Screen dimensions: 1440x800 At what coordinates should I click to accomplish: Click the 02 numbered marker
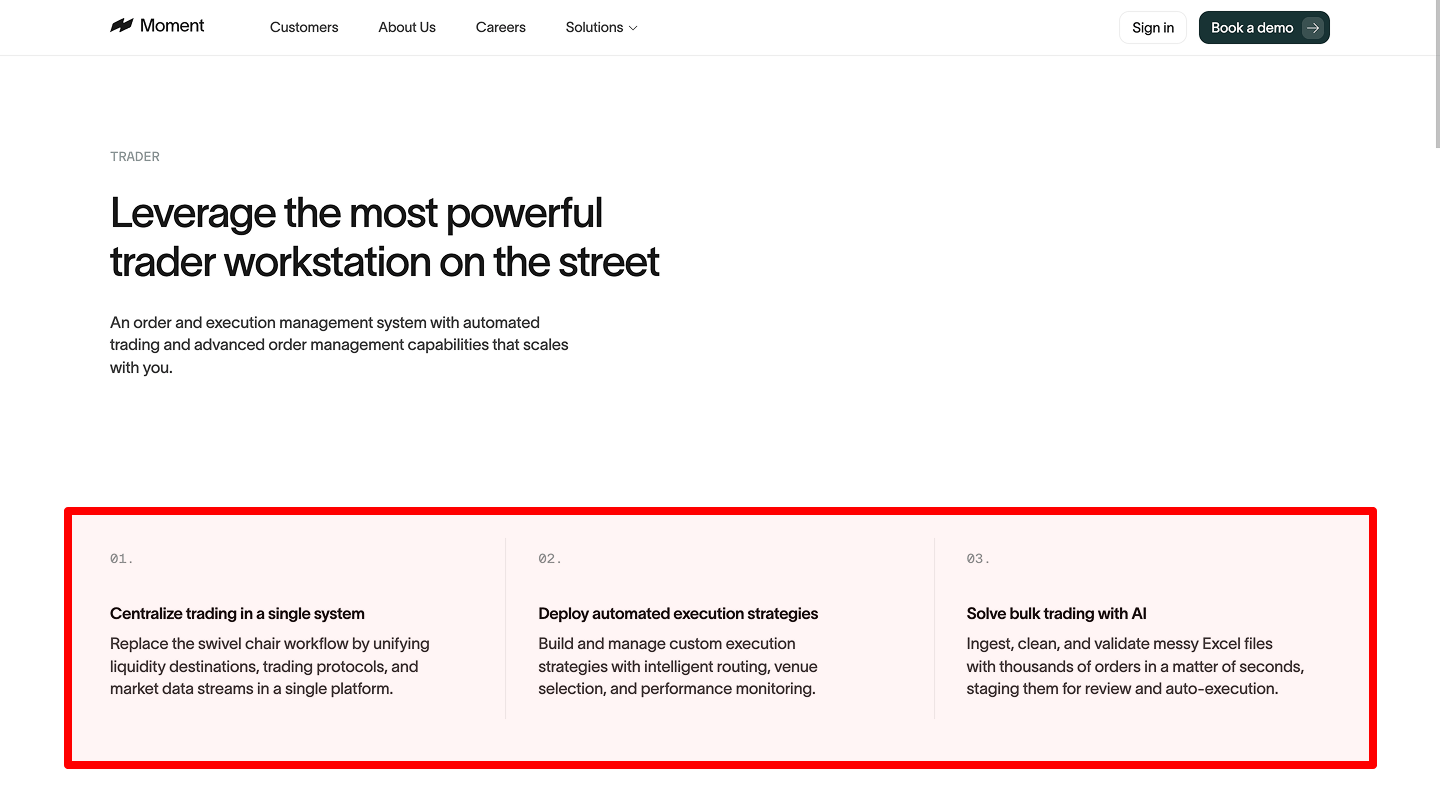click(x=548, y=558)
